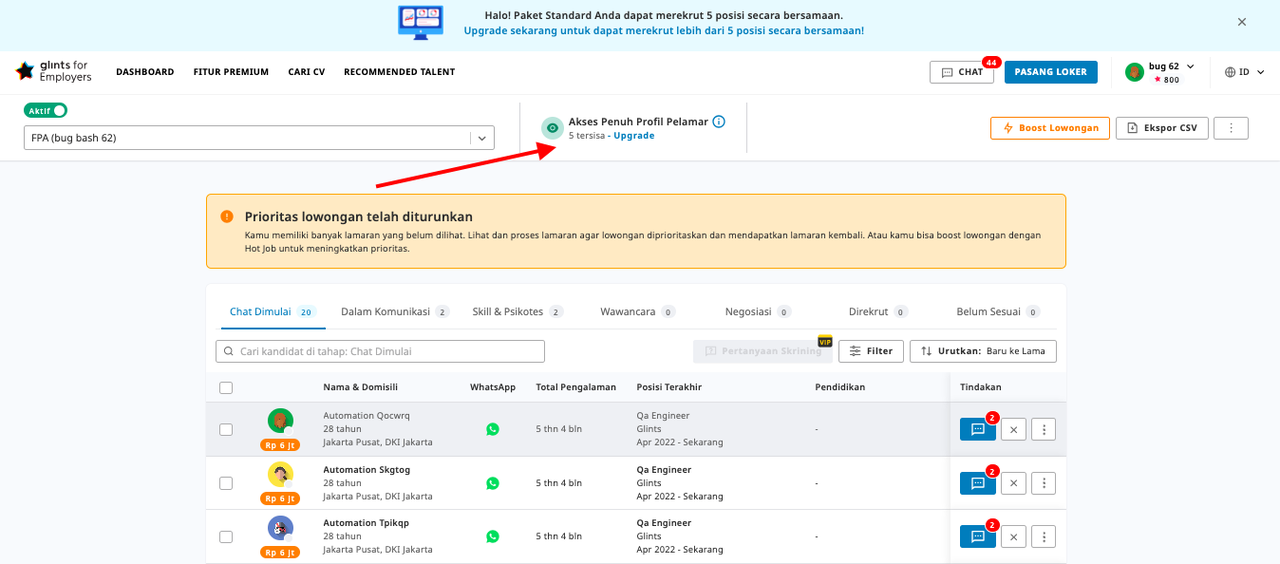Image resolution: width=1280 pixels, height=564 pixels.
Task: Focus the Cari kandidat search field
Action: (x=380, y=351)
